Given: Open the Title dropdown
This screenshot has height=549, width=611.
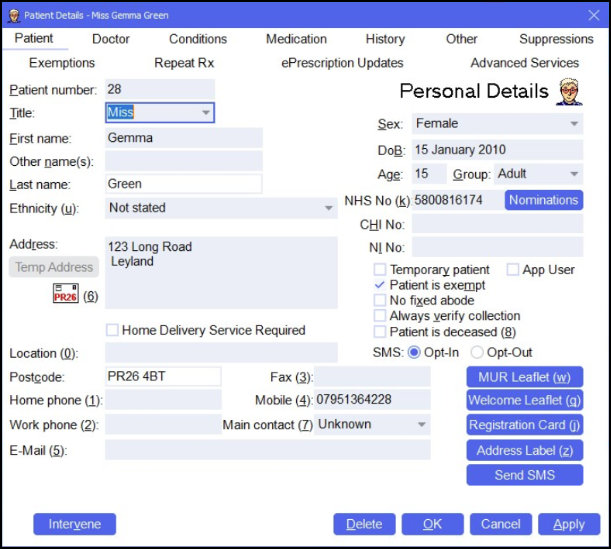Looking at the screenshot, I should pyautogui.click(x=205, y=113).
